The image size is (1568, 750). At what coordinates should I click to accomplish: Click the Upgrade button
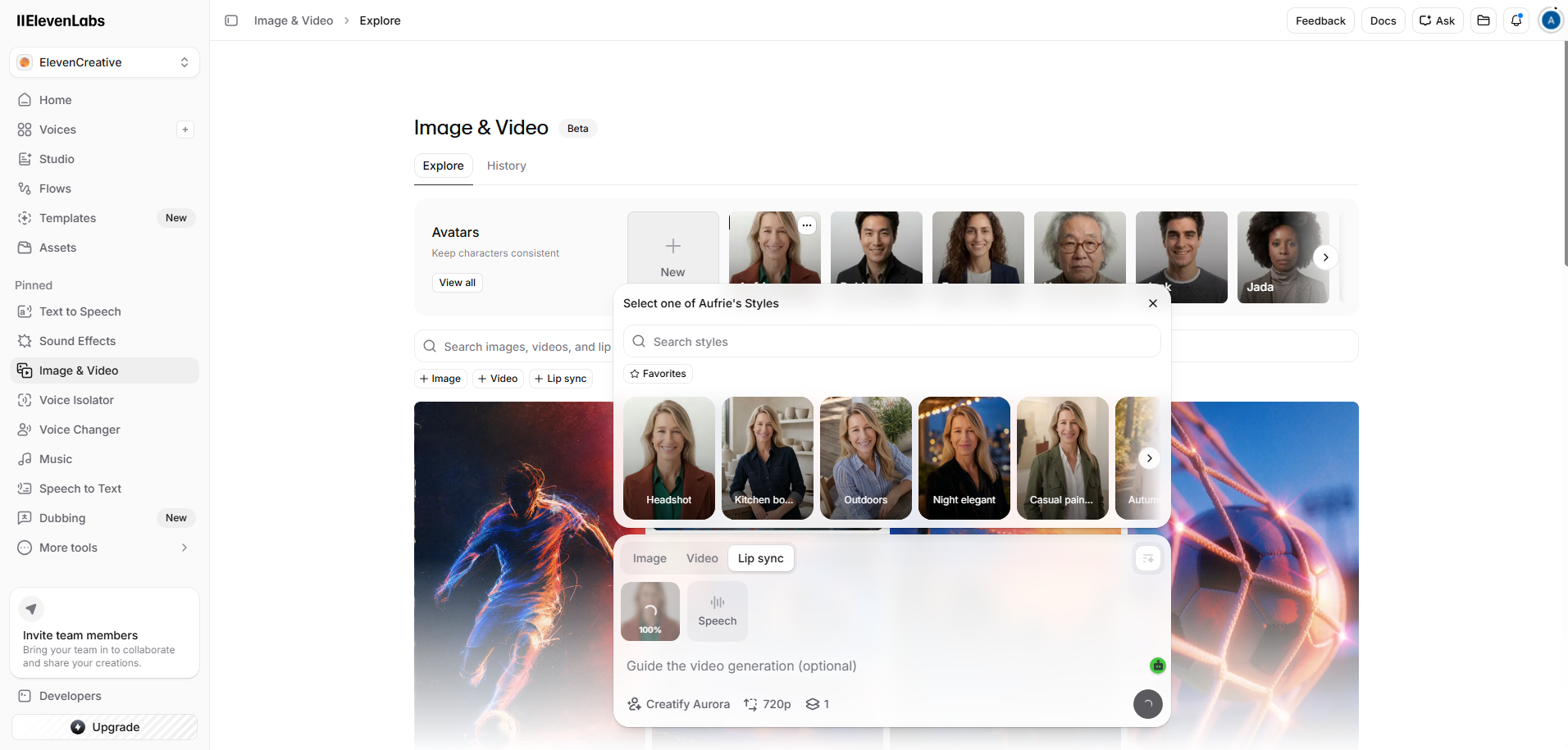click(104, 727)
